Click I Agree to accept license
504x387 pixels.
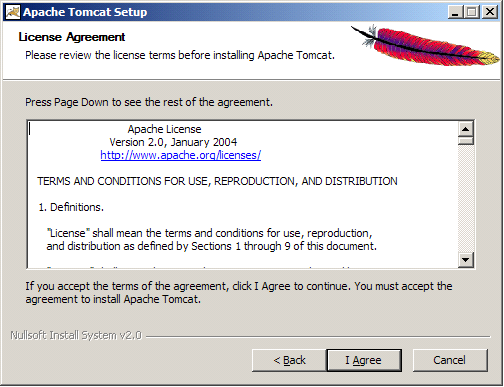coord(364,360)
